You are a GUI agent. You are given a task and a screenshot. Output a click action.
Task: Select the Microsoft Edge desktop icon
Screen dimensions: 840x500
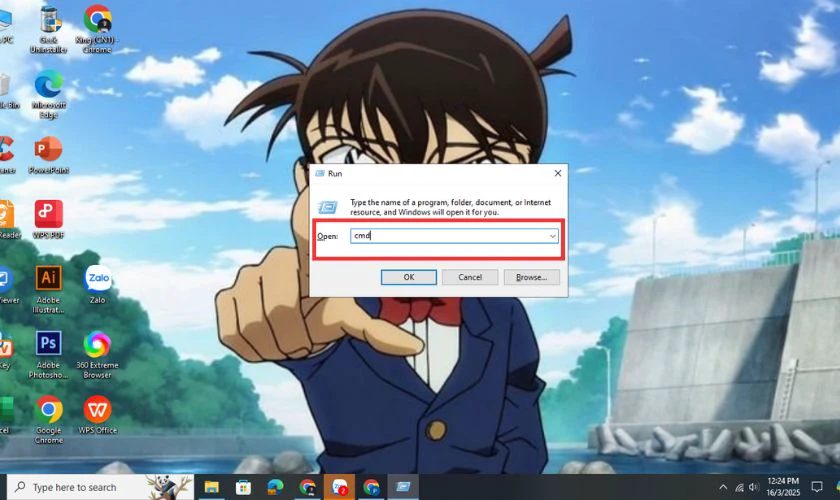click(x=49, y=94)
